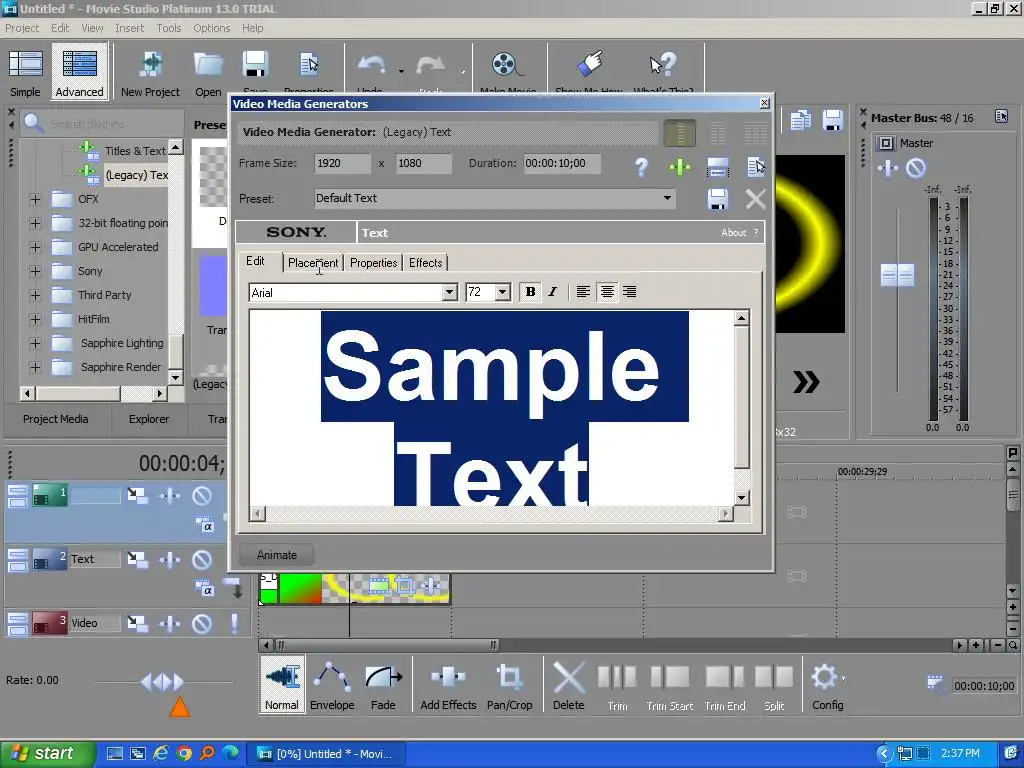Click the playback Rate slider handle

[163, 682]
